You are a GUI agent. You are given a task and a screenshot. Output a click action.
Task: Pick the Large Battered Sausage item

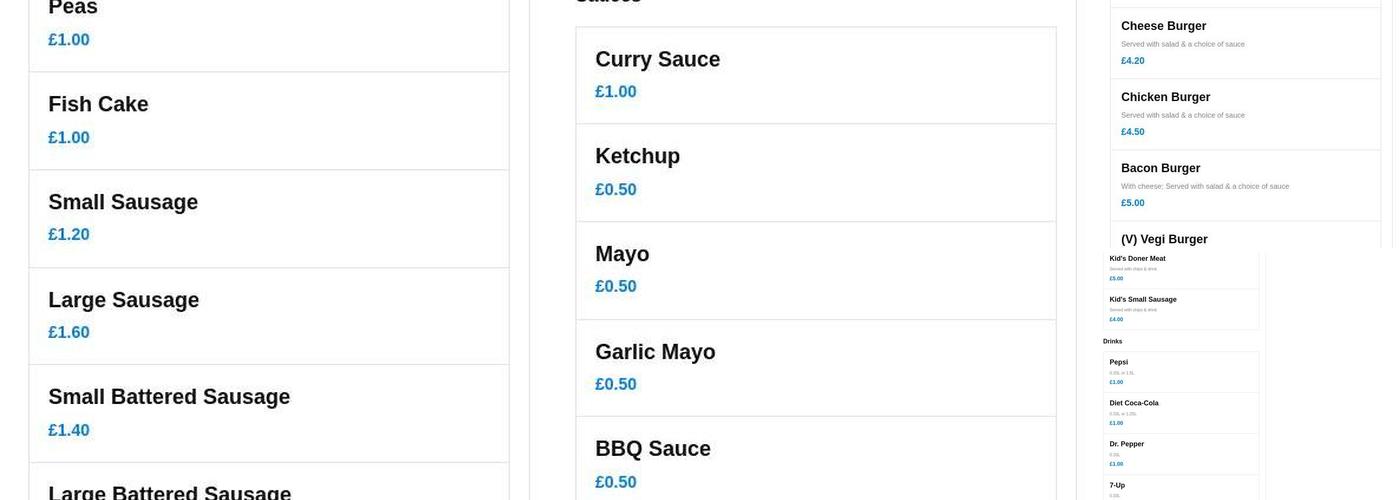click(268, 485)
